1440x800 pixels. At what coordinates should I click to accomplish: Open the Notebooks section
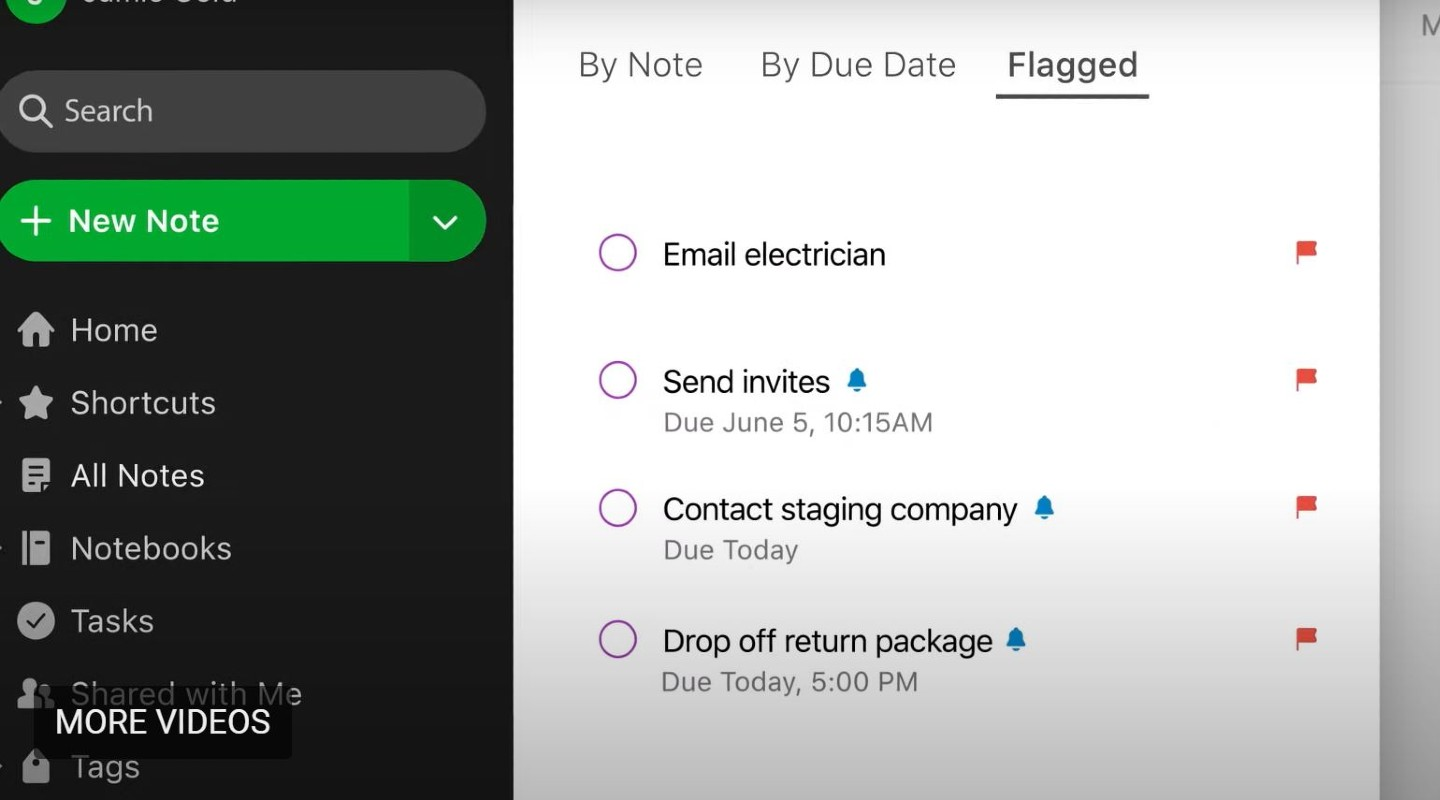35,548
